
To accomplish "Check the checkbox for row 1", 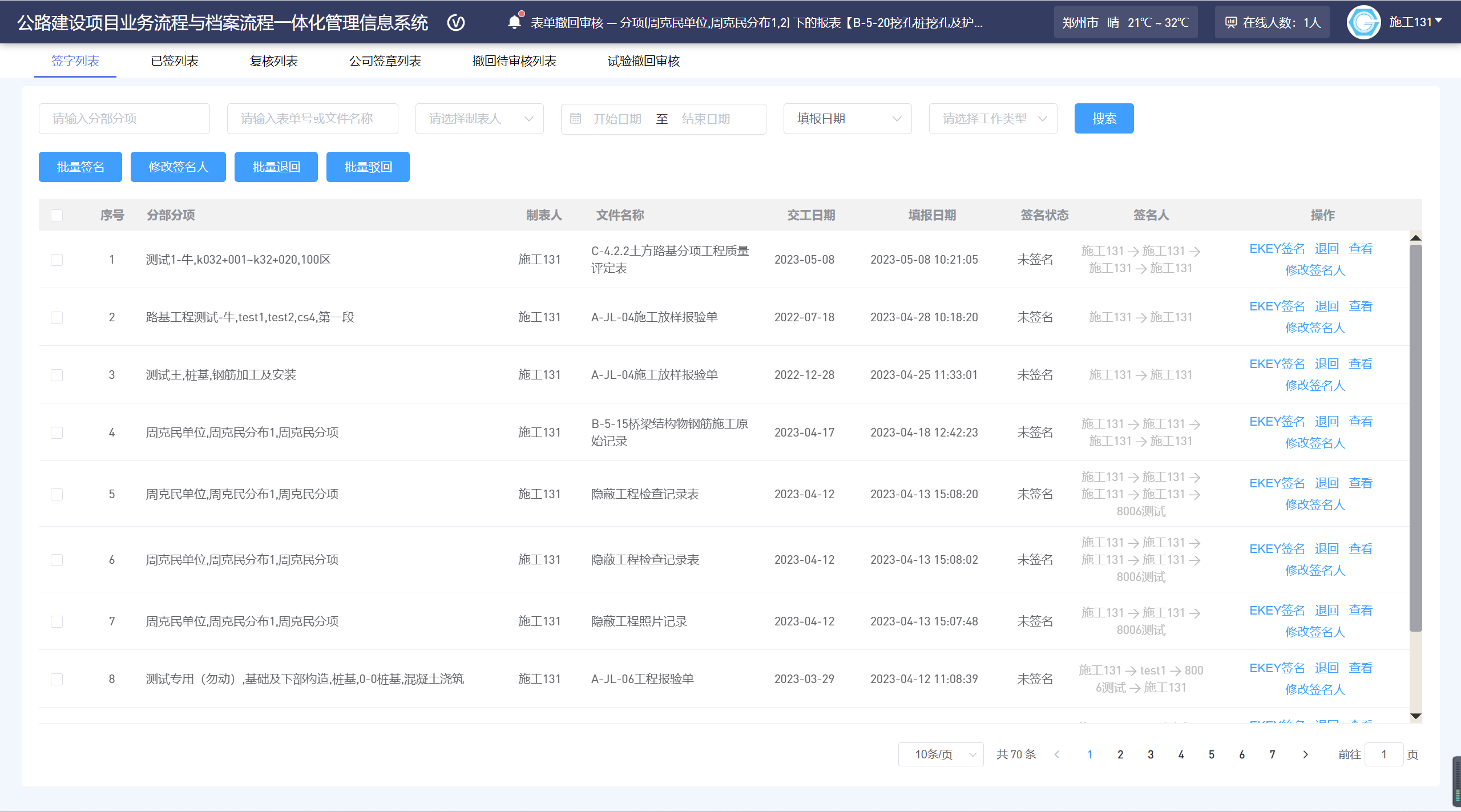I will 56,260.
